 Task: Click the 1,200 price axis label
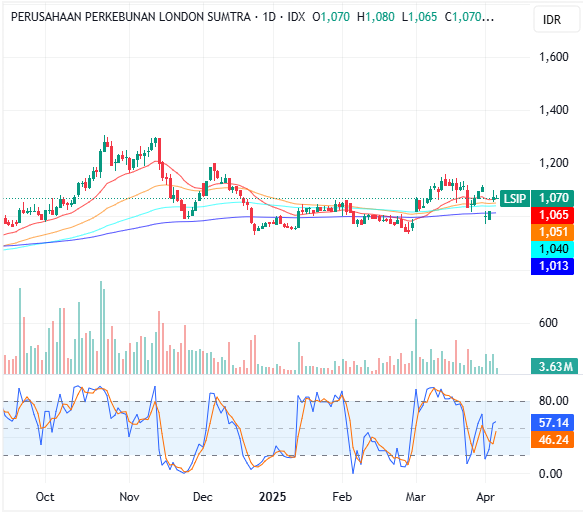point(554,163)
